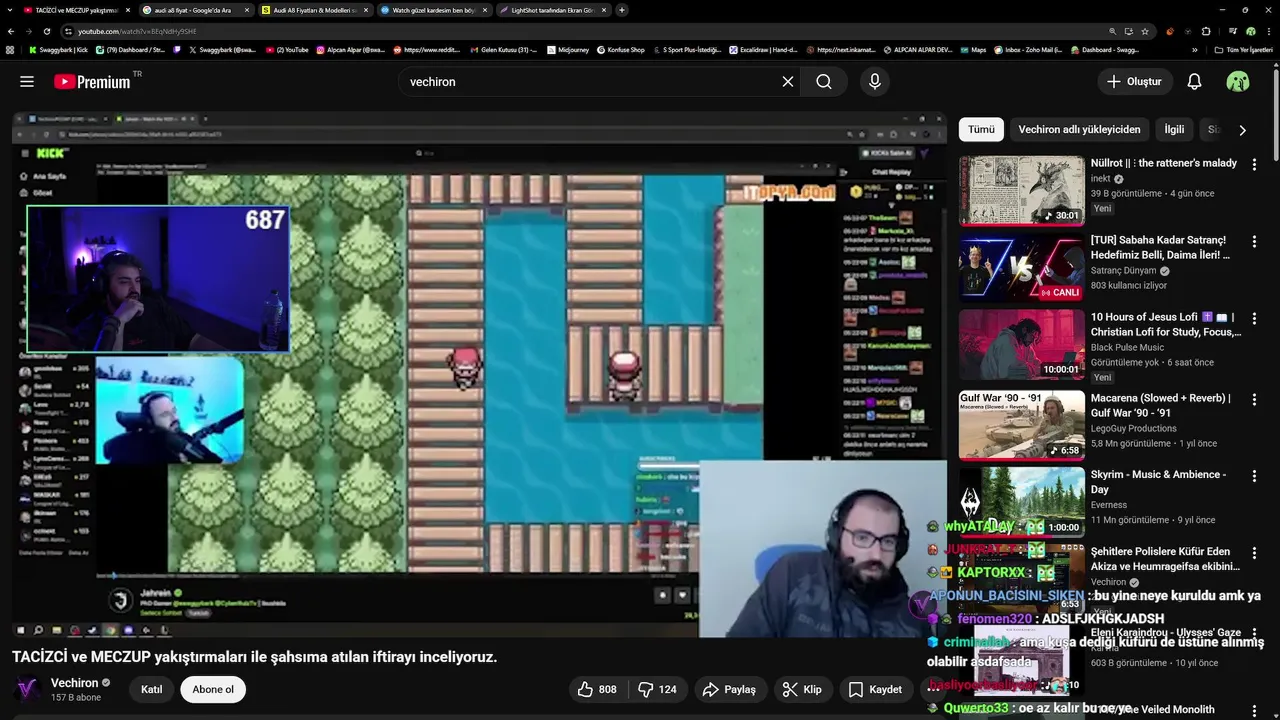Reload the page
The height and width of the screenshot is (720, 1280).
point(46,31)
